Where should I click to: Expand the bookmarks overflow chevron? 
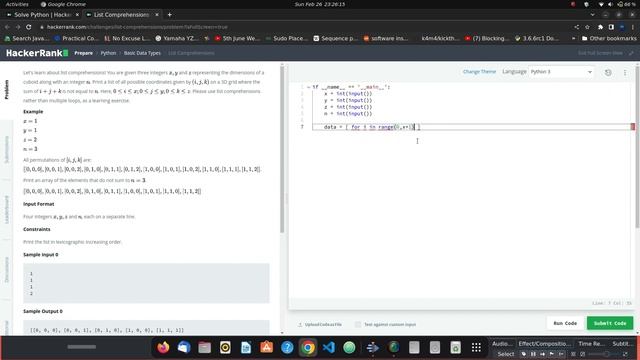tap(573, 38)
